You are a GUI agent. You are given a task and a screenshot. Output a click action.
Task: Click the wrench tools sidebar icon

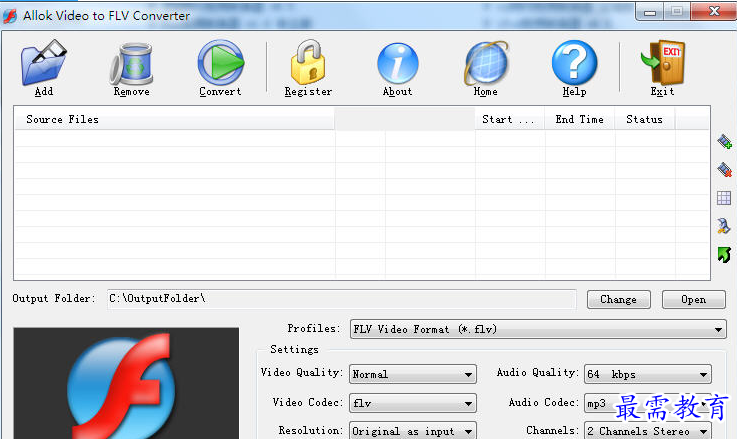point(724,226)
